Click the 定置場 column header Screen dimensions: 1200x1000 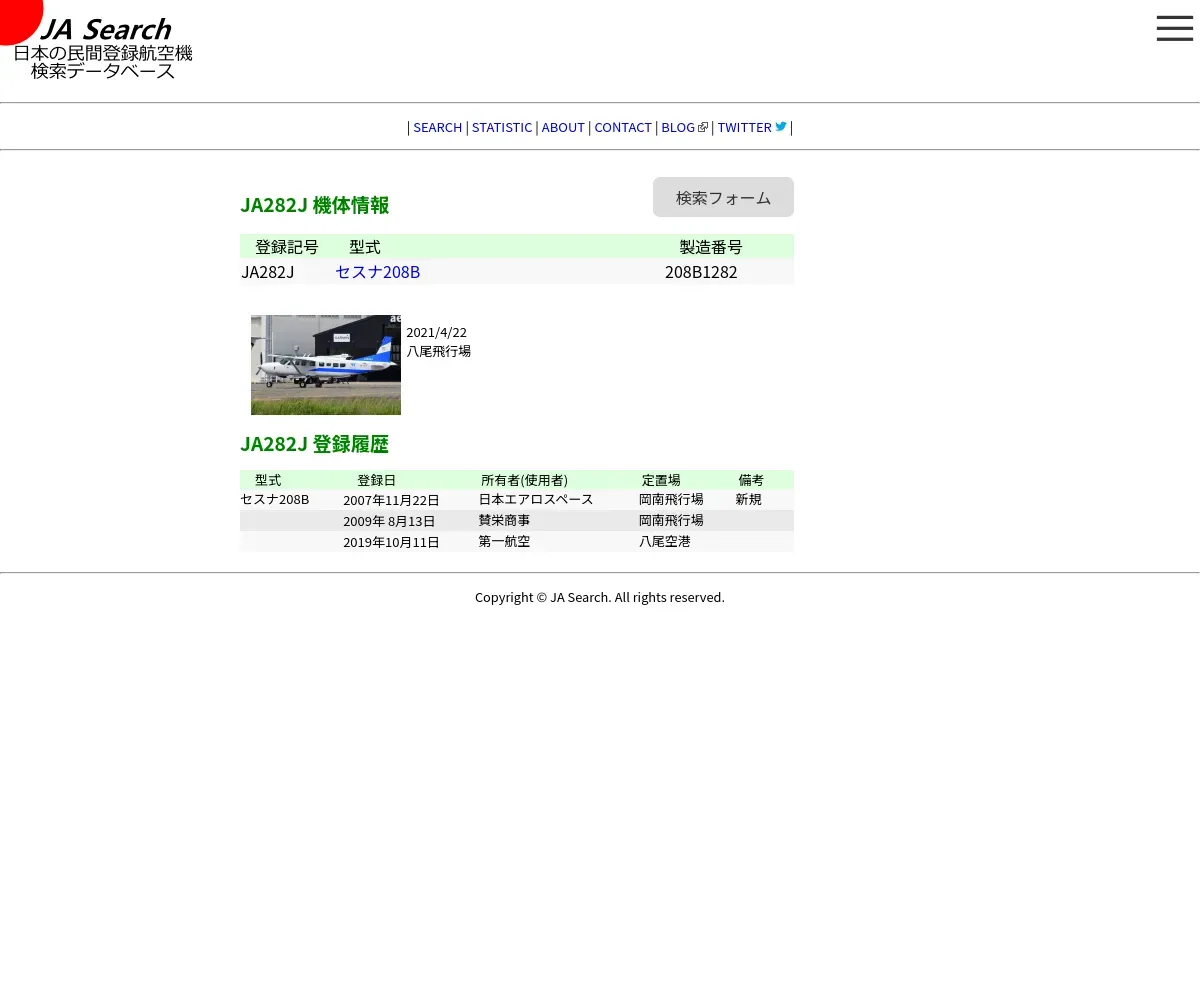pos(661,480)
